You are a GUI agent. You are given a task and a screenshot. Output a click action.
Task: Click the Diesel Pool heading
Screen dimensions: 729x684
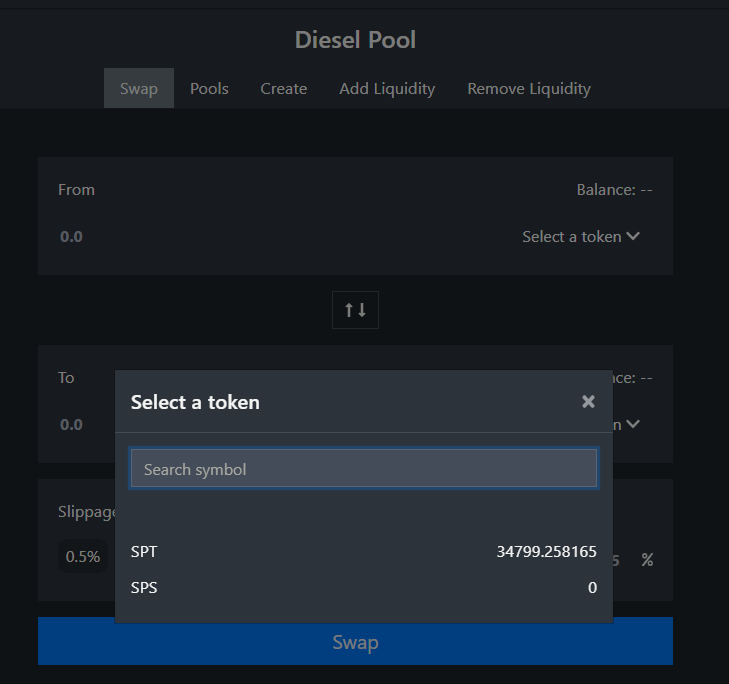(x=355, y=40)
